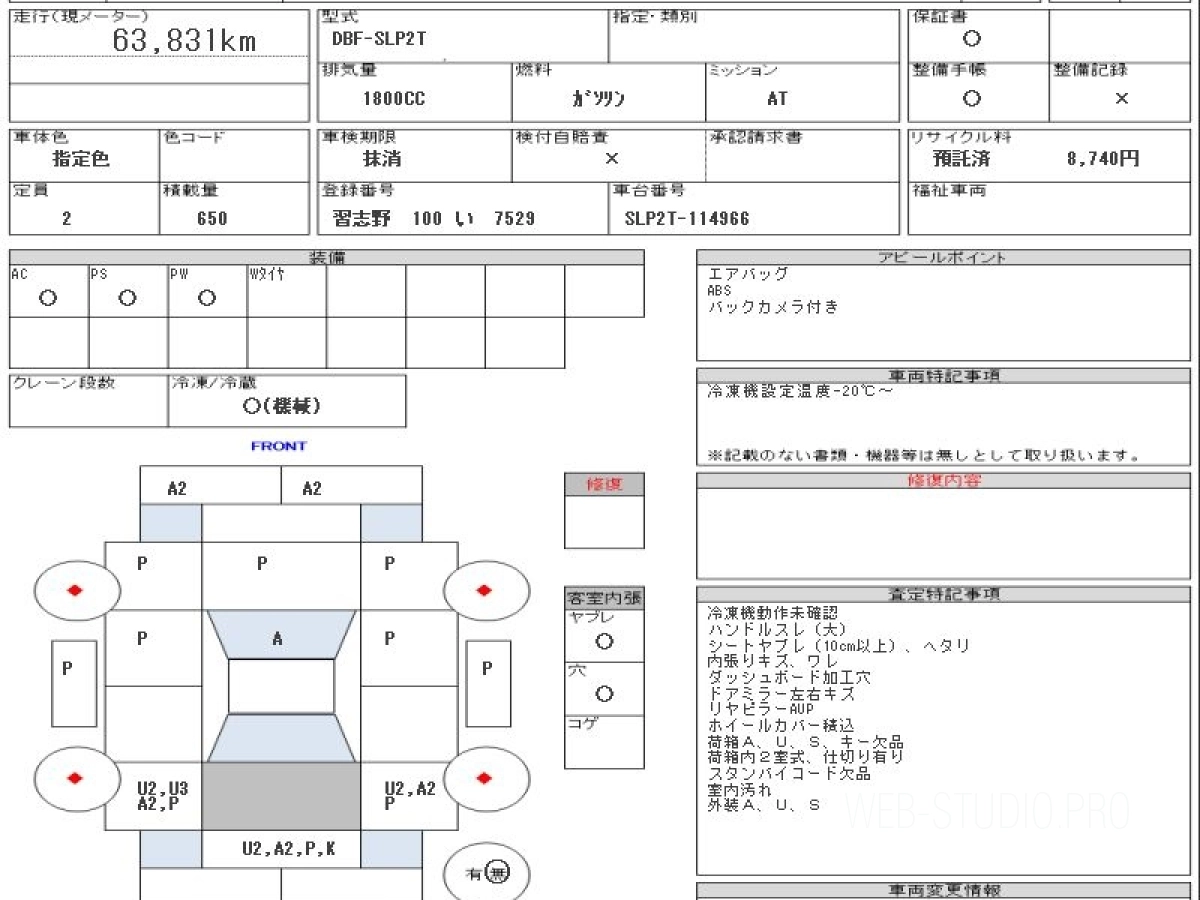
Task: Click the front-right wheel red diamond marker
Action: point(484,590)
